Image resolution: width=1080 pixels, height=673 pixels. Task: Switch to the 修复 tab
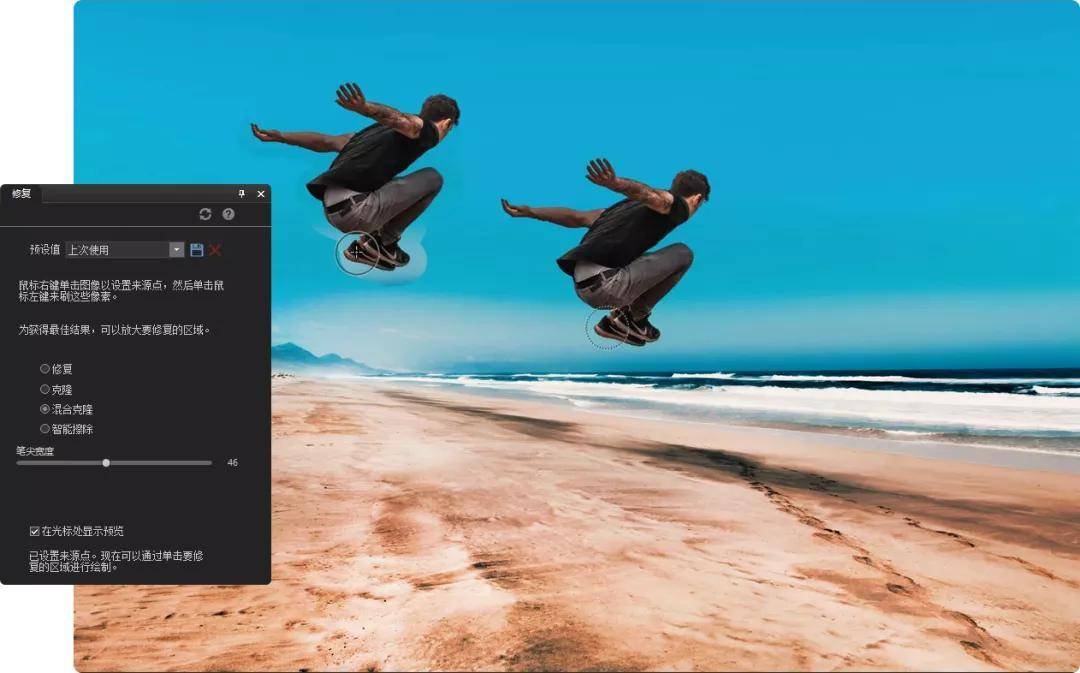click(21, 194)
